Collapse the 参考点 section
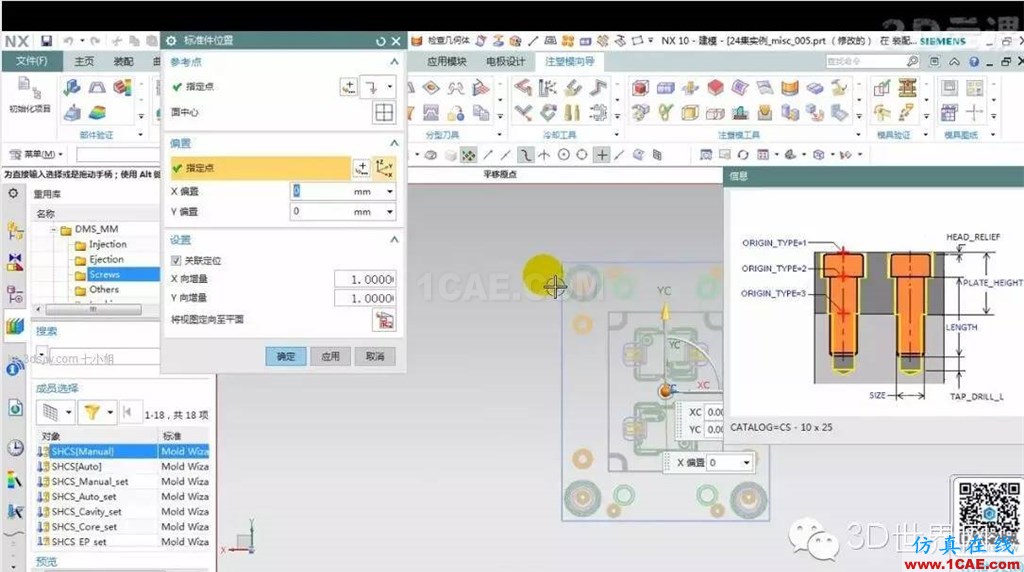 (394, 62)
